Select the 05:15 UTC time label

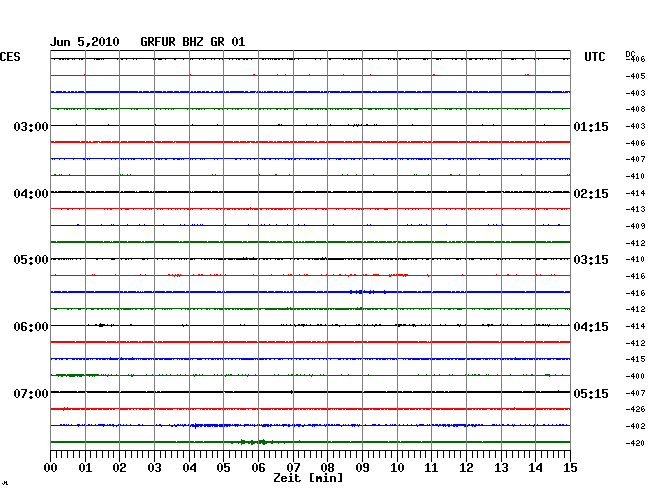point(591,393)
